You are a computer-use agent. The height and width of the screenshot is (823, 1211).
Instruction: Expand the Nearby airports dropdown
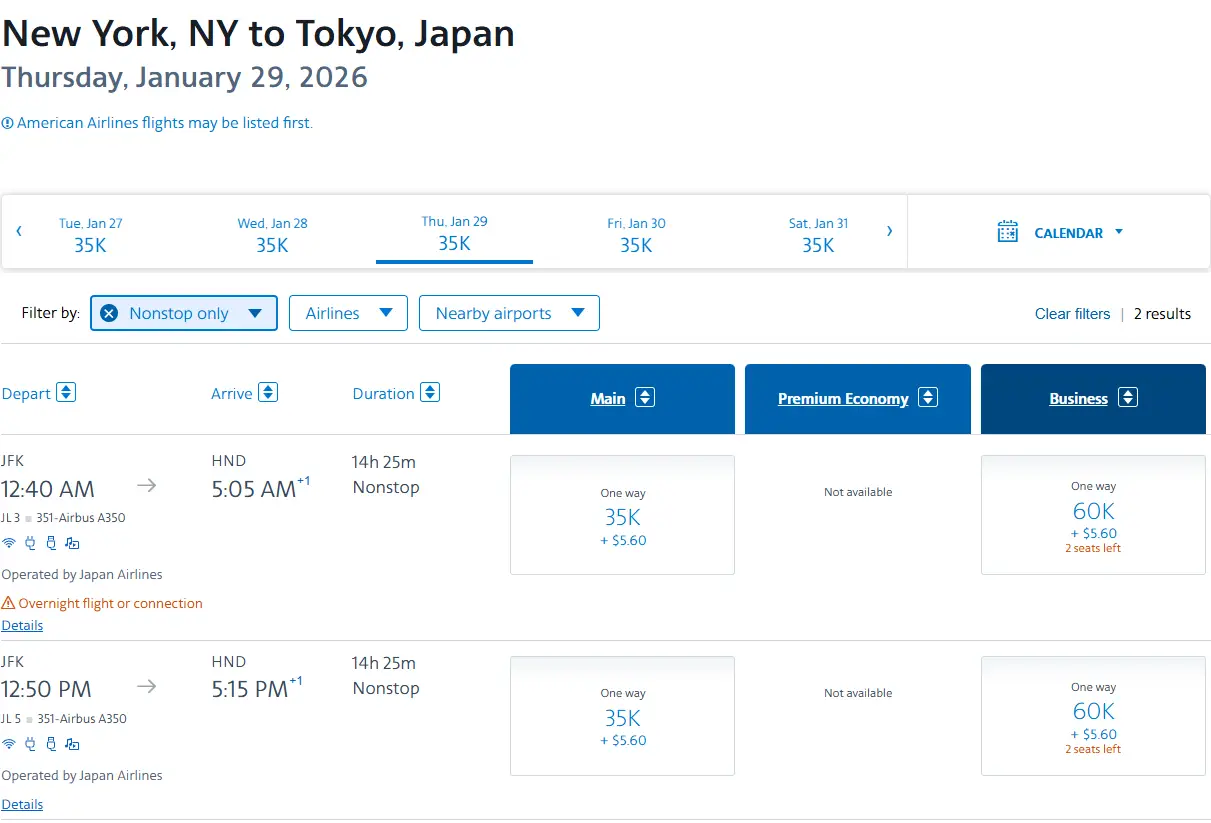(509, 313)
